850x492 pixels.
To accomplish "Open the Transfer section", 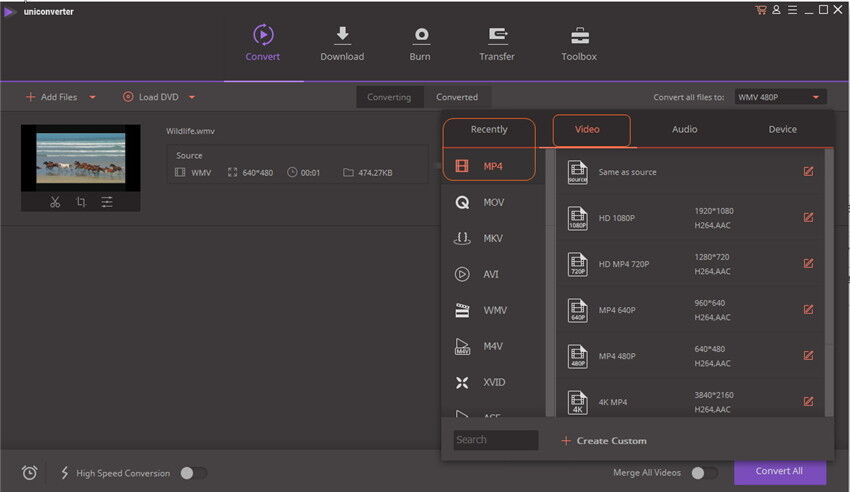I will pyautogui.click(x=497, y=43).
